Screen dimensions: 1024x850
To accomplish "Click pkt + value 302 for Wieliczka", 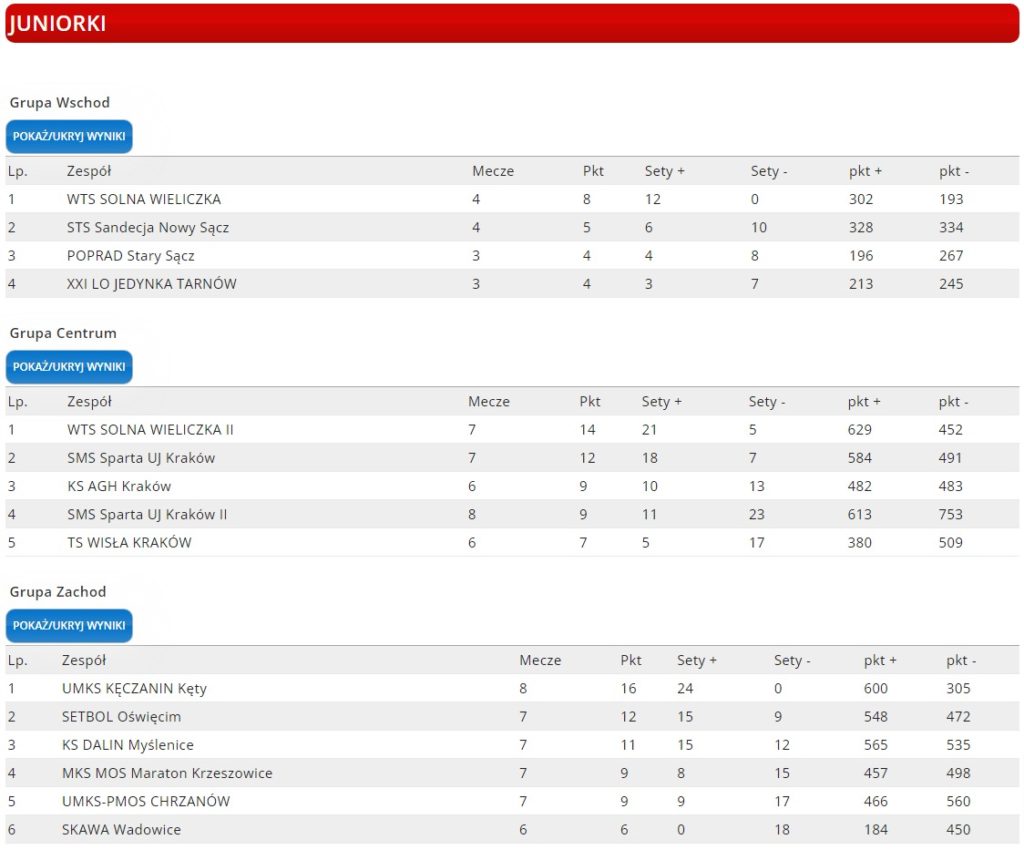I will pyautogui.click(x=861, y=199).
